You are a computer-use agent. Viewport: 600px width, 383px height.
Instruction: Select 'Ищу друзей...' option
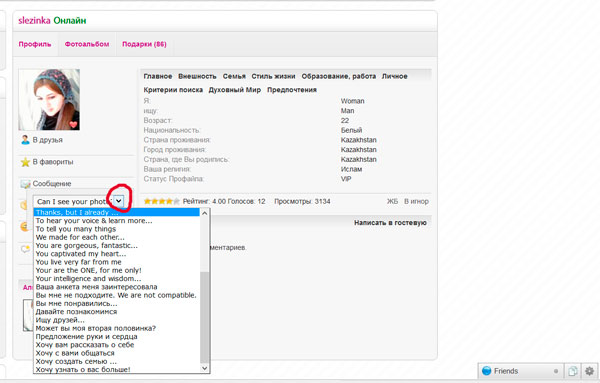coord(117,320)
